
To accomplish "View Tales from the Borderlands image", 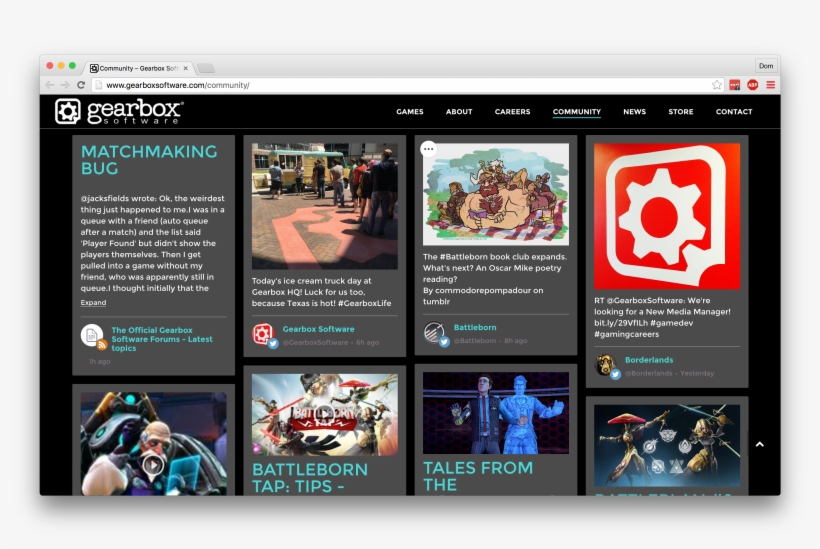I will (x=496, y=413).
